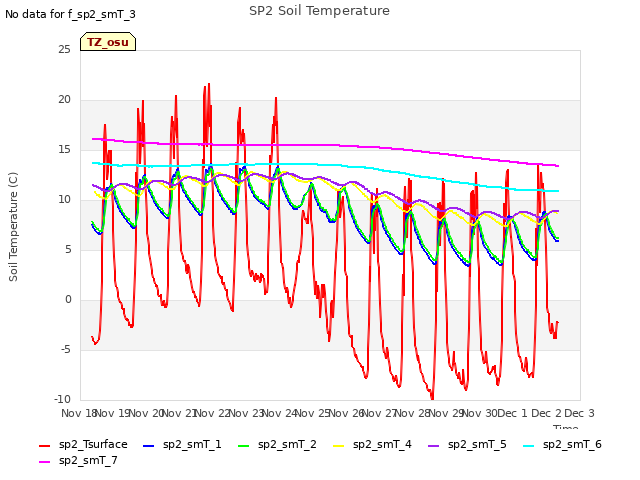Click green sp2_smT_2 legend color marker

(243, 446)
